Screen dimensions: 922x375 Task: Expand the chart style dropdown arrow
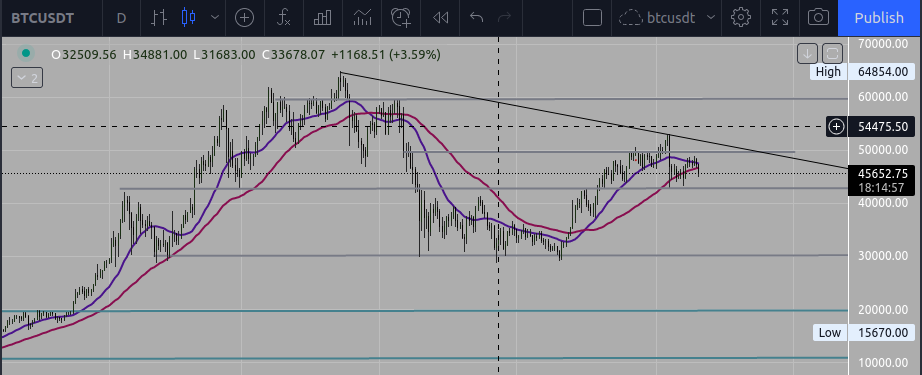click(215, 18)
